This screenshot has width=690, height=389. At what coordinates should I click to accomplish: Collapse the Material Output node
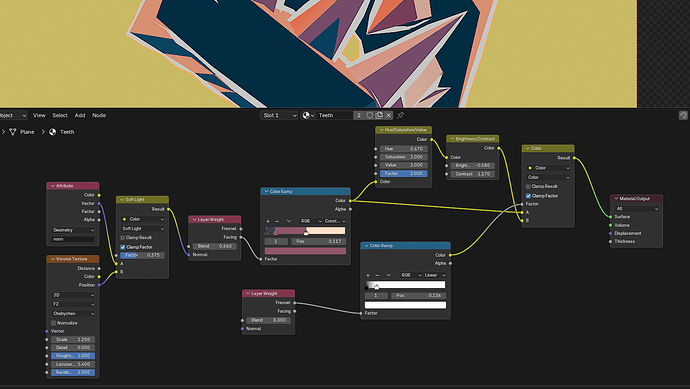click(x=616, y=199)
